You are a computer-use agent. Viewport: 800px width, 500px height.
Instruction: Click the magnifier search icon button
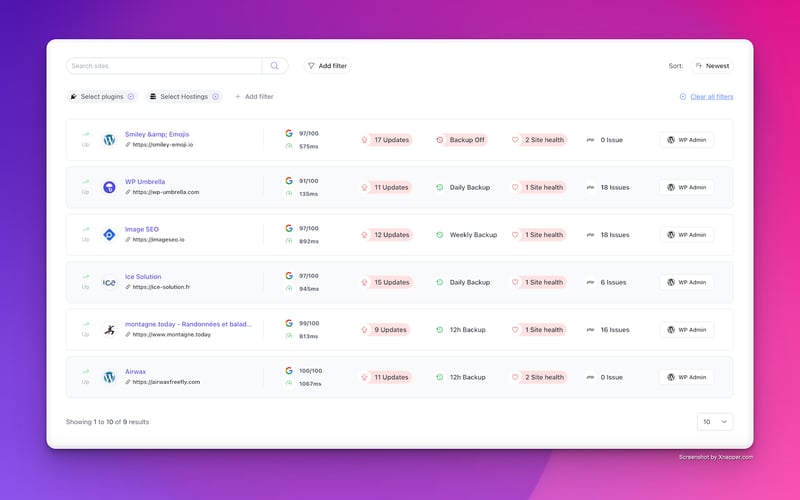click(x=274, y=66)
